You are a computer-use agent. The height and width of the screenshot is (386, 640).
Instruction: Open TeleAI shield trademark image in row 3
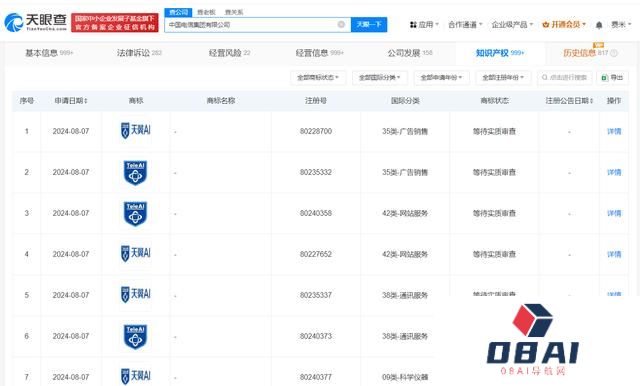coord(136,213)
